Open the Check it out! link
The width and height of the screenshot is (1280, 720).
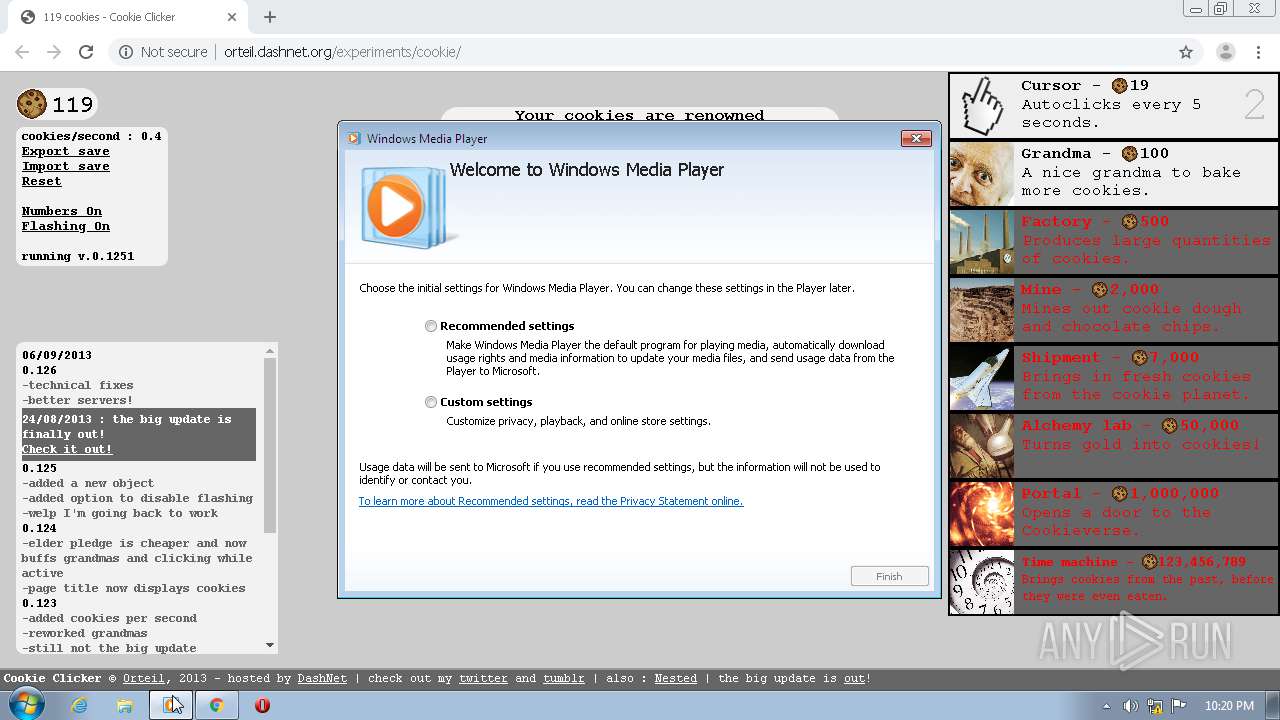67,449
